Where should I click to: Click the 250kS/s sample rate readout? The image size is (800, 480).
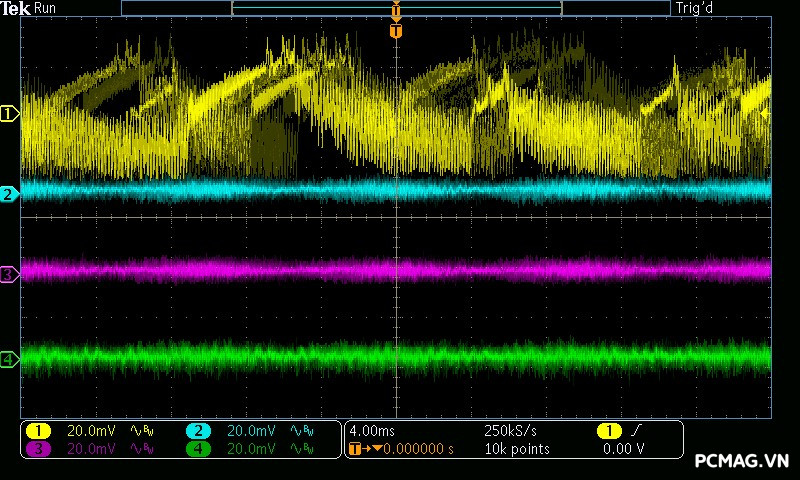[x=510, y=430]
